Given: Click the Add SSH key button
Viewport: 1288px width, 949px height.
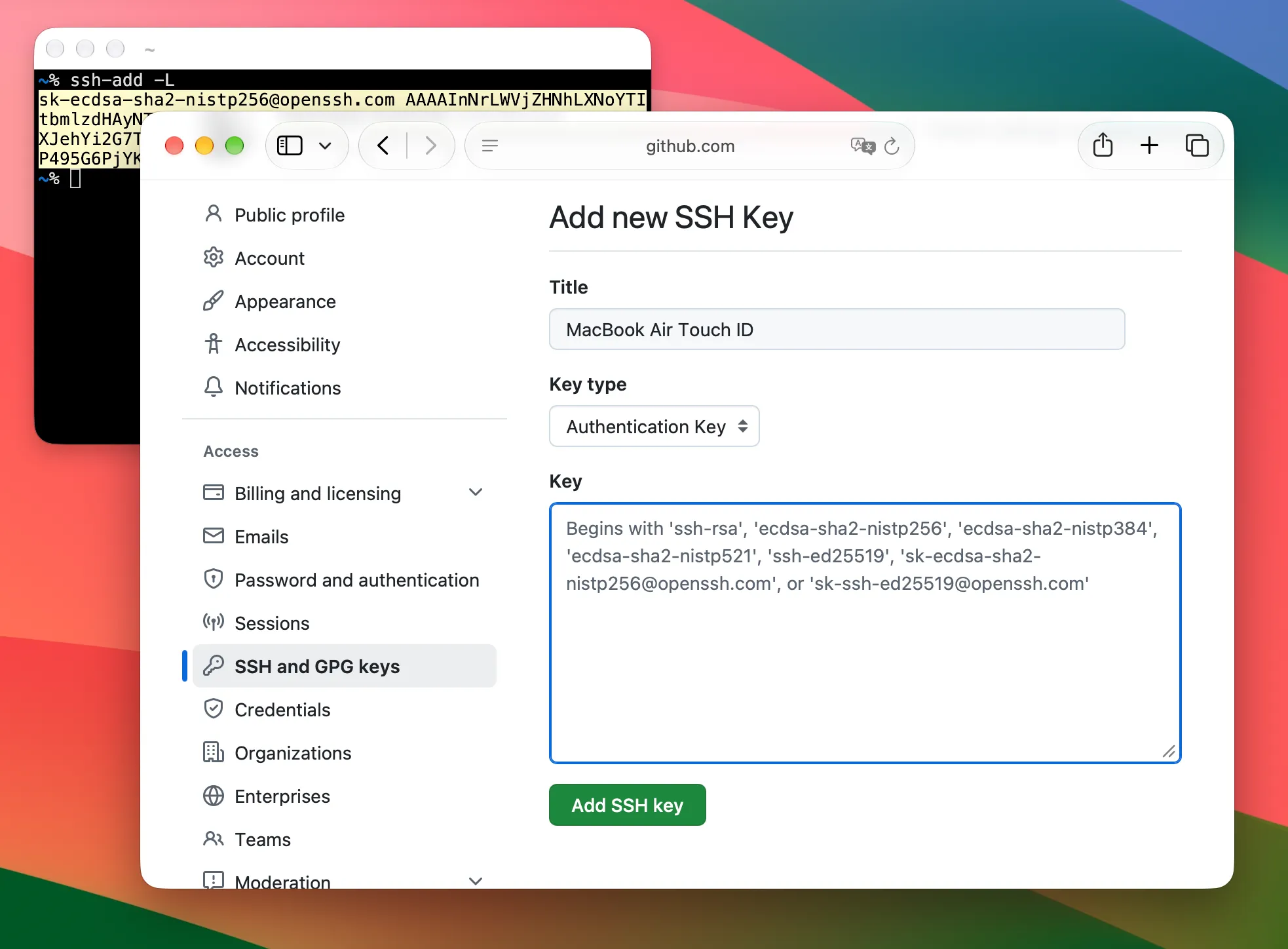Looking at the screenshot, I should pos(628,805).
